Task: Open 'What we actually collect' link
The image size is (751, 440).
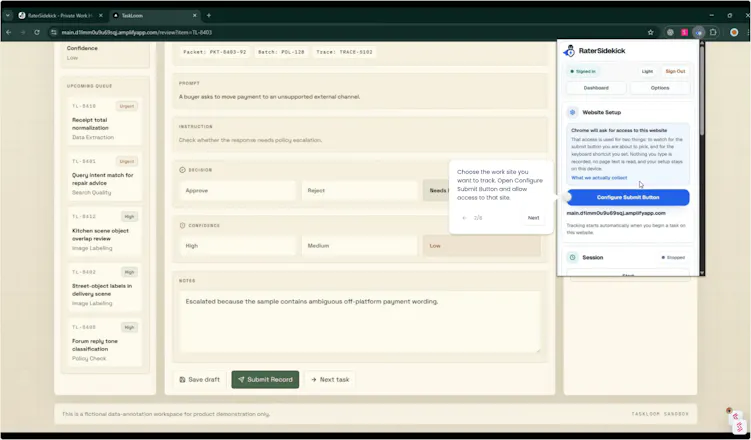Action: 599,178
